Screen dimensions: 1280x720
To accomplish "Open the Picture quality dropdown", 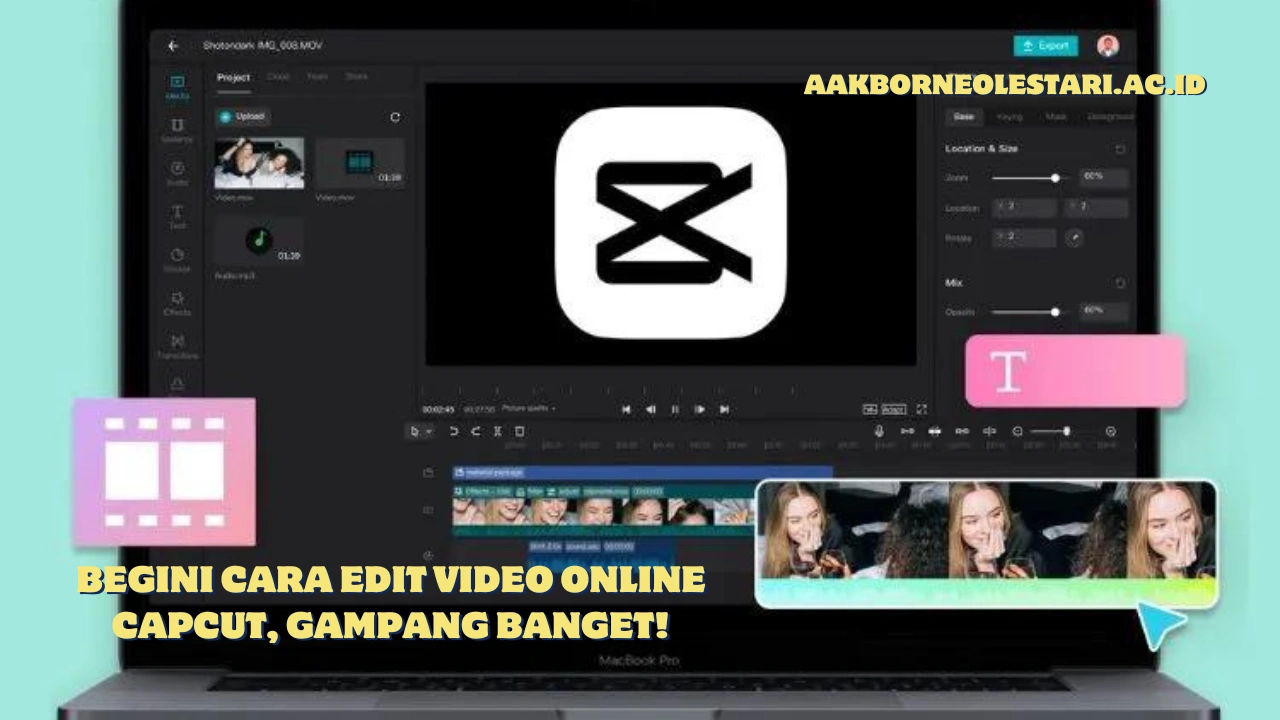I will click(530, 409).
